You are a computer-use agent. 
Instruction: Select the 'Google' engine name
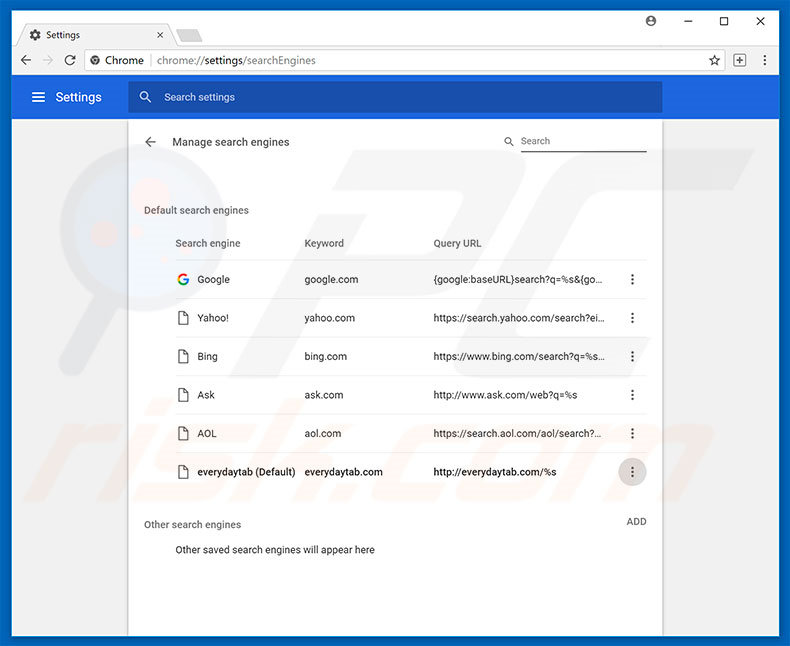click(213, 280)
